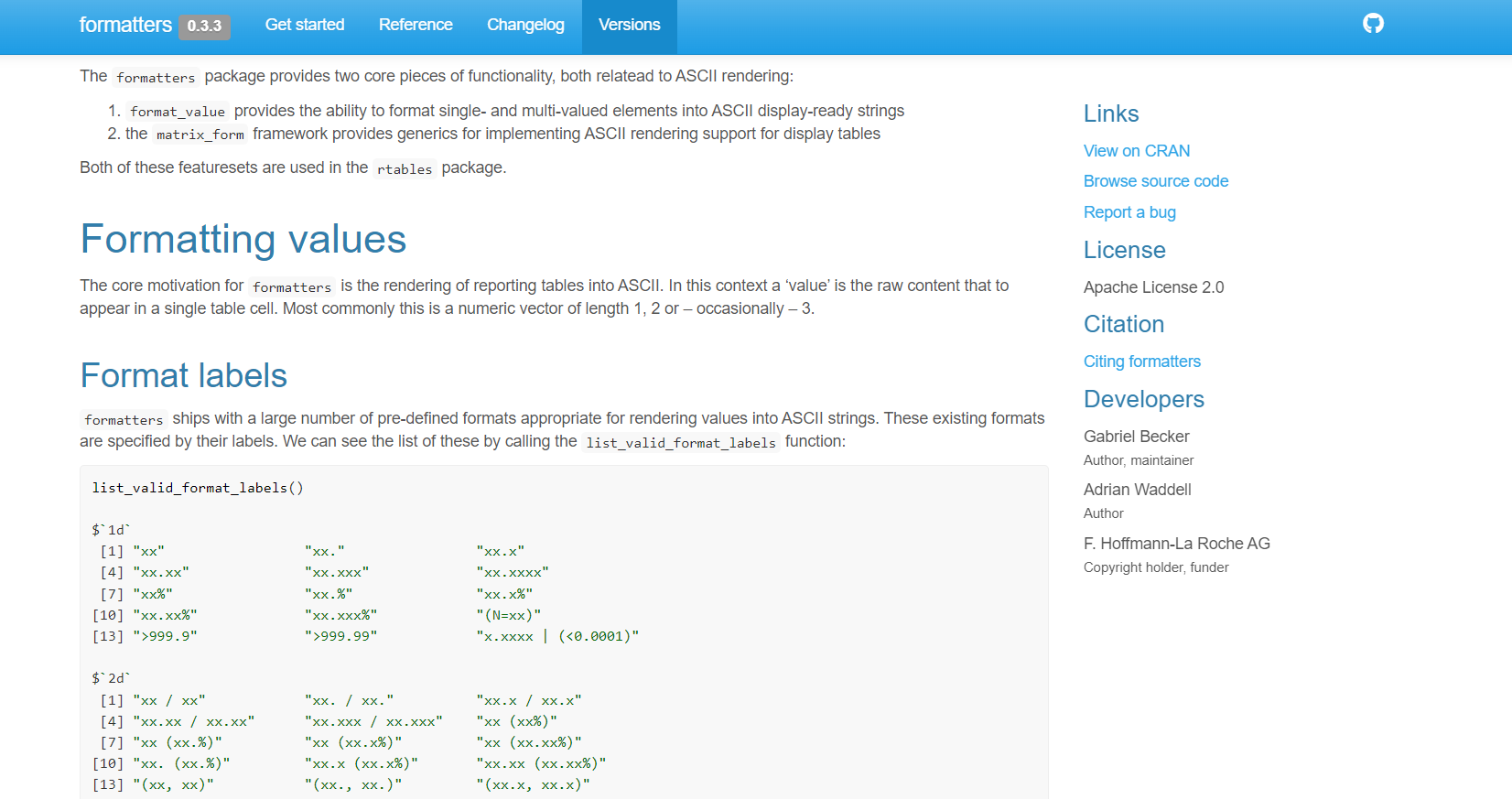This screenshot has height=799, width=1512.
Task: Open the Citing formatters link
Action: (x=1142, y=362)
